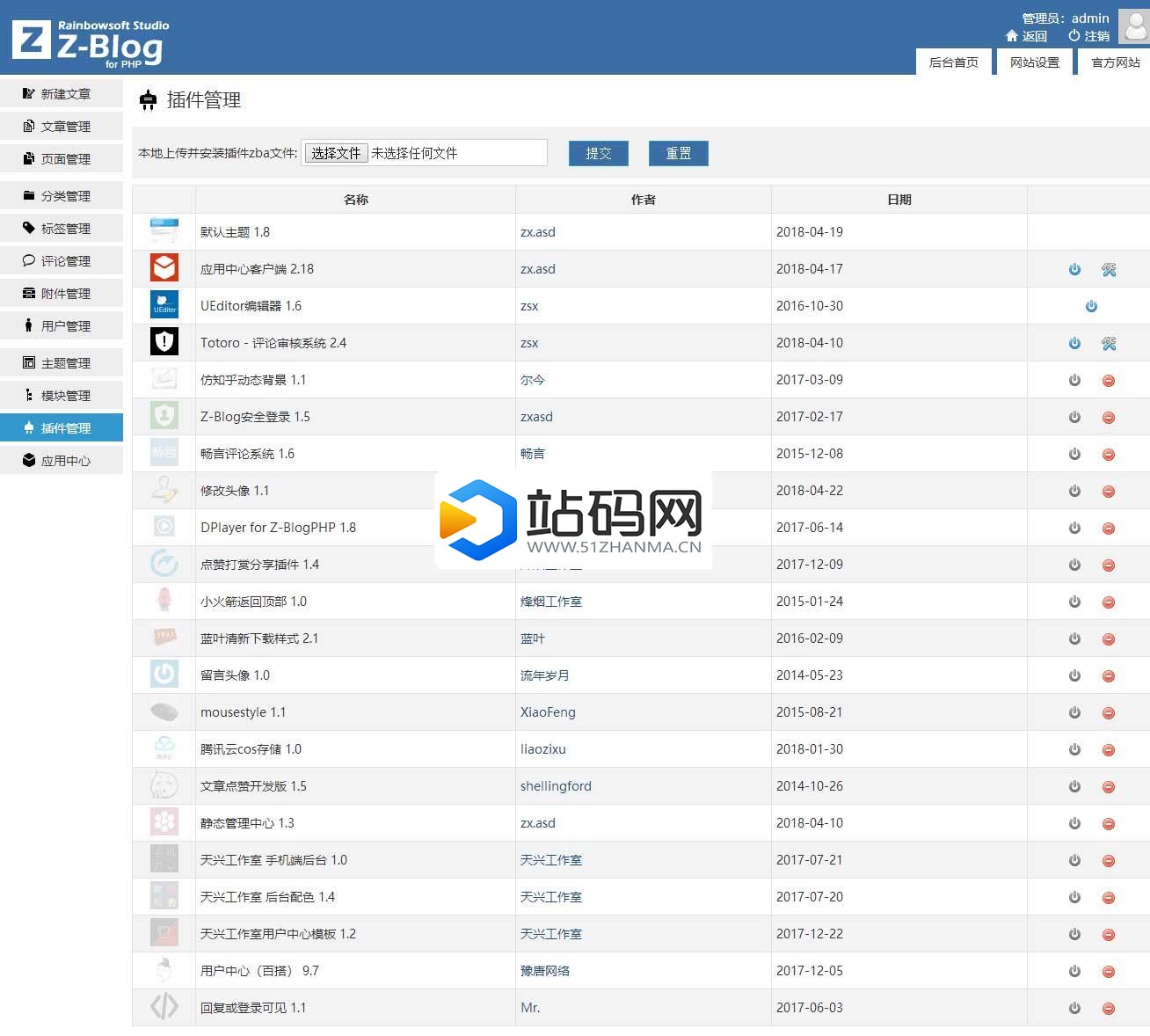Delete the 畅言评论系统 plugin
The height and width of the screenshot is (1036, 1150).
(1109, 455)
